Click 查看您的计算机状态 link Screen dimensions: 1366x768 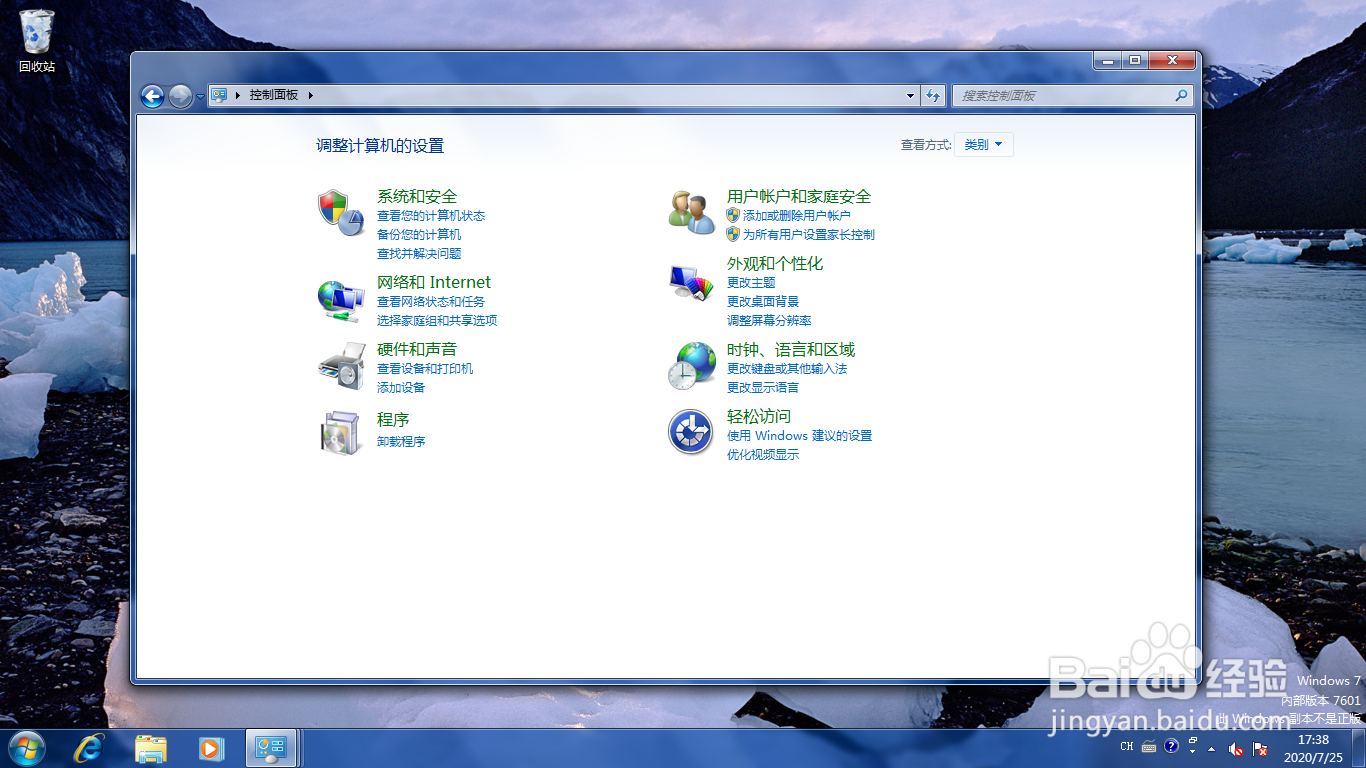click(431, 216)
